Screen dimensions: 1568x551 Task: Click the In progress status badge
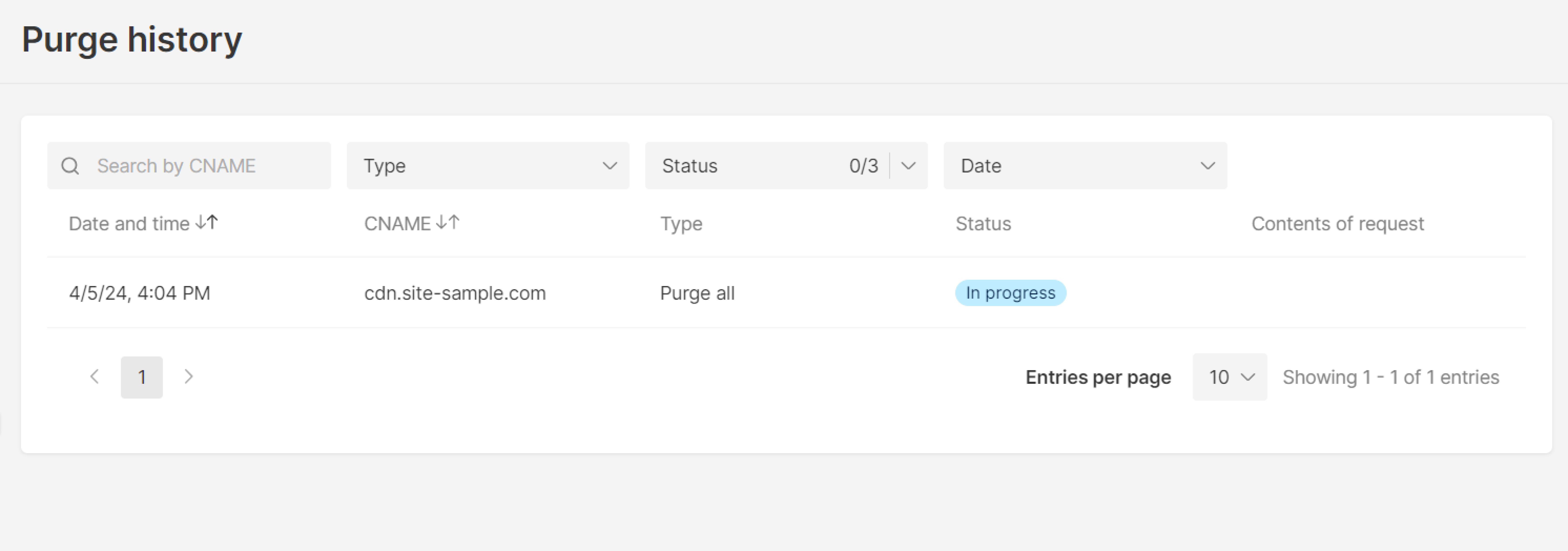(x=1010, y=293)
